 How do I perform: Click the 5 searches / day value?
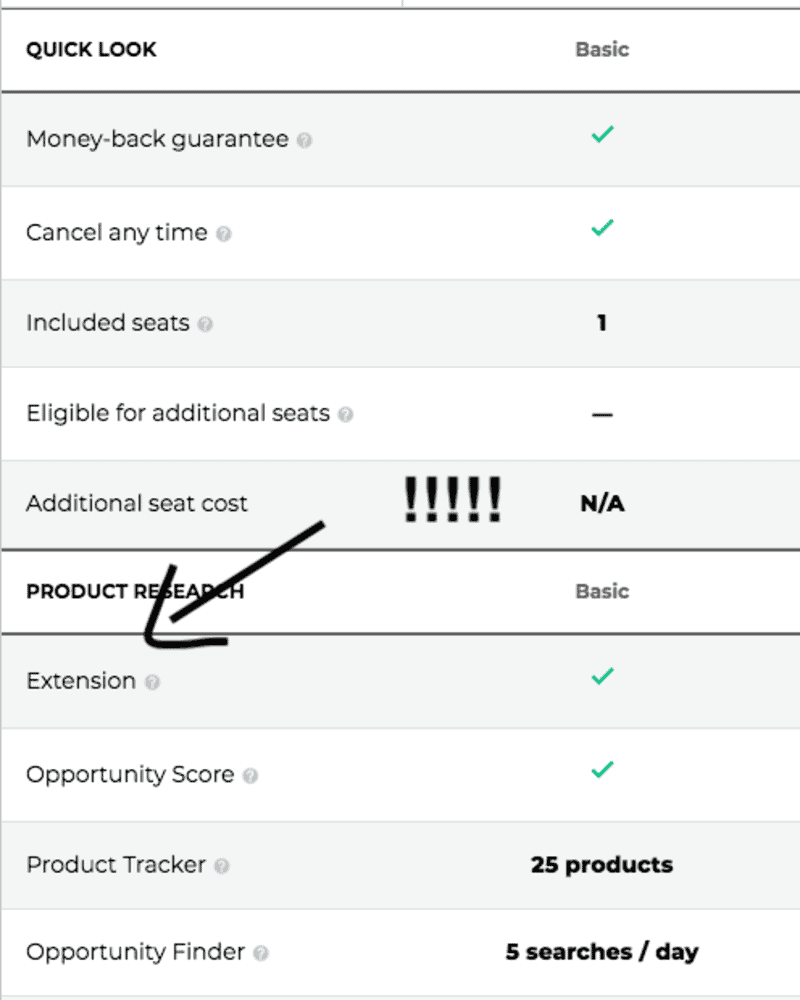click(601, 952)
